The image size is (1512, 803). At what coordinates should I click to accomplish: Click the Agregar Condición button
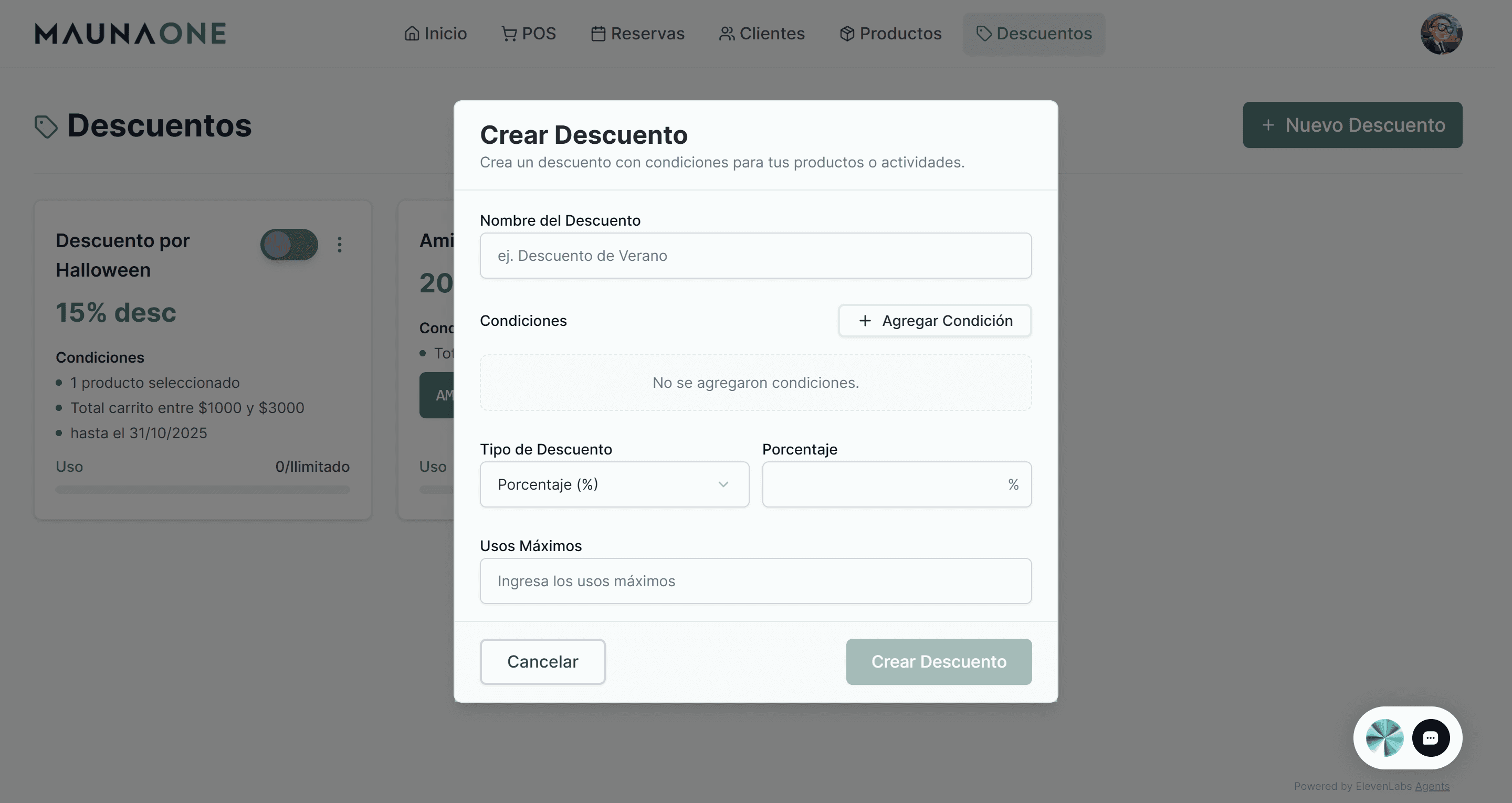pyautogui.click(x=934, y=321)
